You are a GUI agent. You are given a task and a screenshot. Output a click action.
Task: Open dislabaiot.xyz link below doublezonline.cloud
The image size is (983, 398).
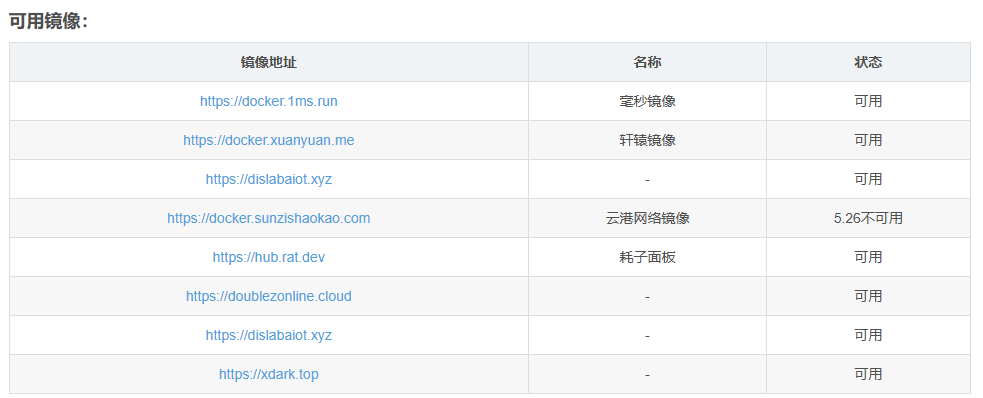[x=268, y=335]
